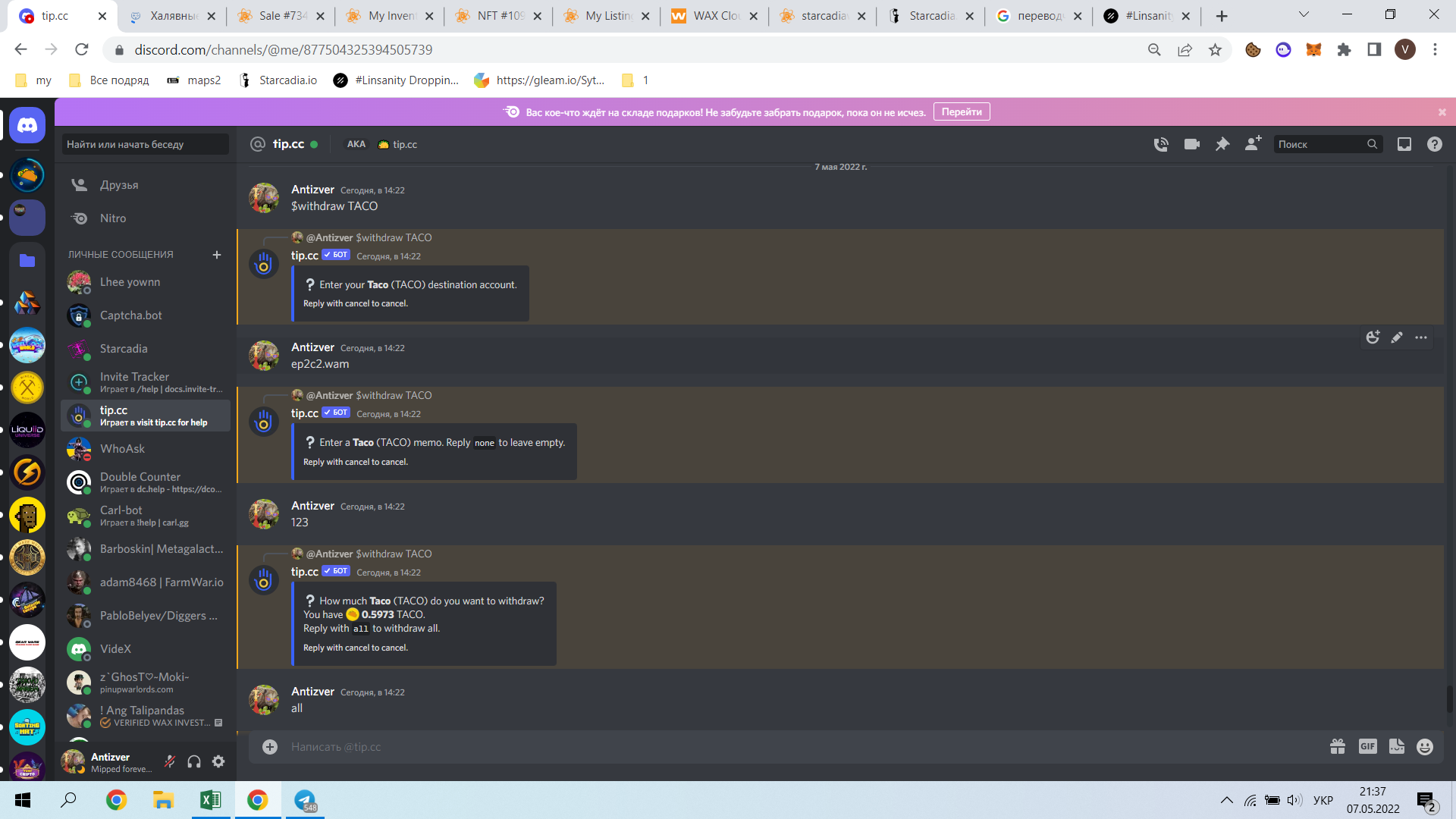This screenshot has width=1456, height=819.
Task: Open Discord help icon
Action: 1435,144
